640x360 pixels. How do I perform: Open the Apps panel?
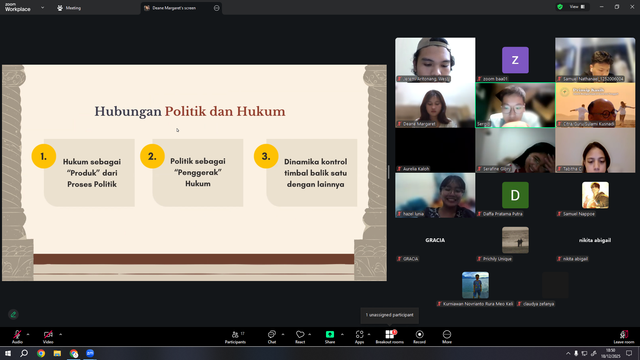point(359,336)
